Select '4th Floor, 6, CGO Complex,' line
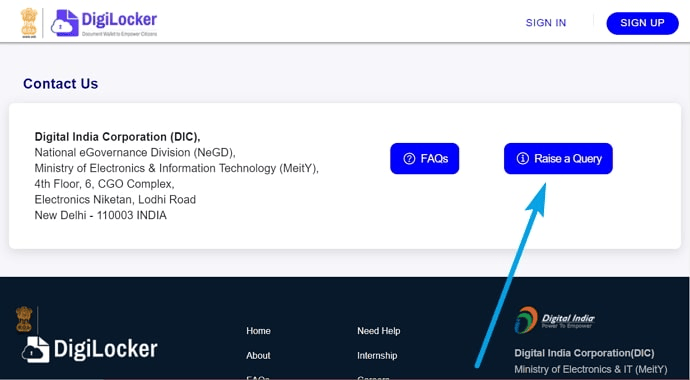 [104, 184]
